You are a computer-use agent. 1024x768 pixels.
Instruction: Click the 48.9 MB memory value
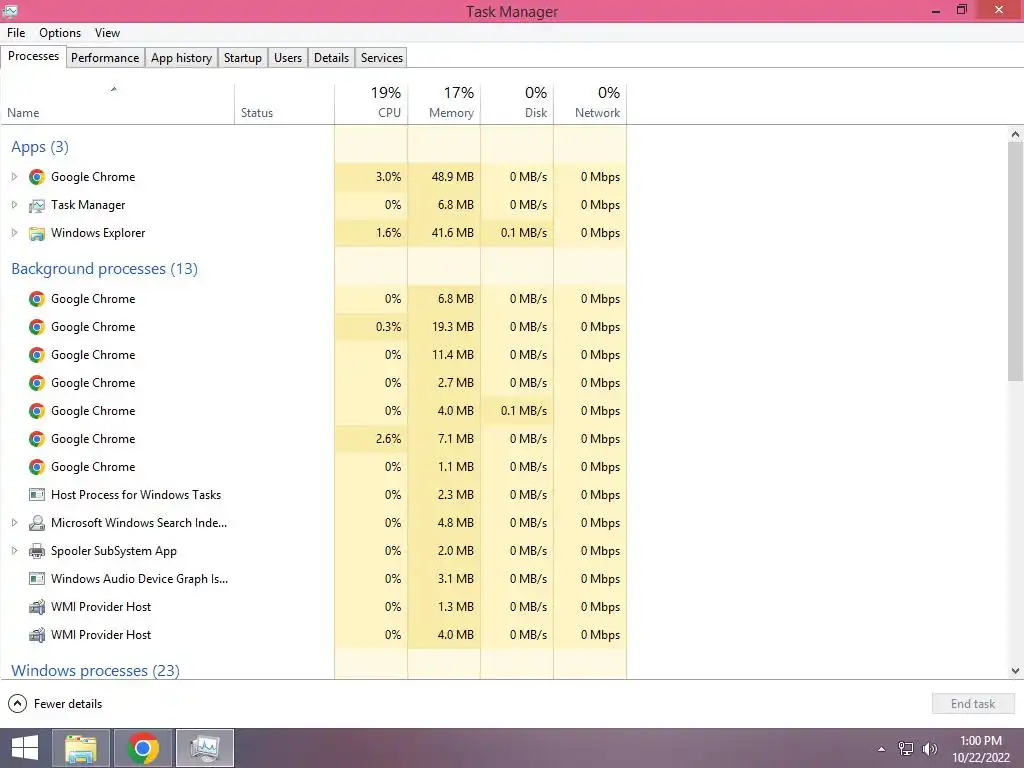(453, 177)
